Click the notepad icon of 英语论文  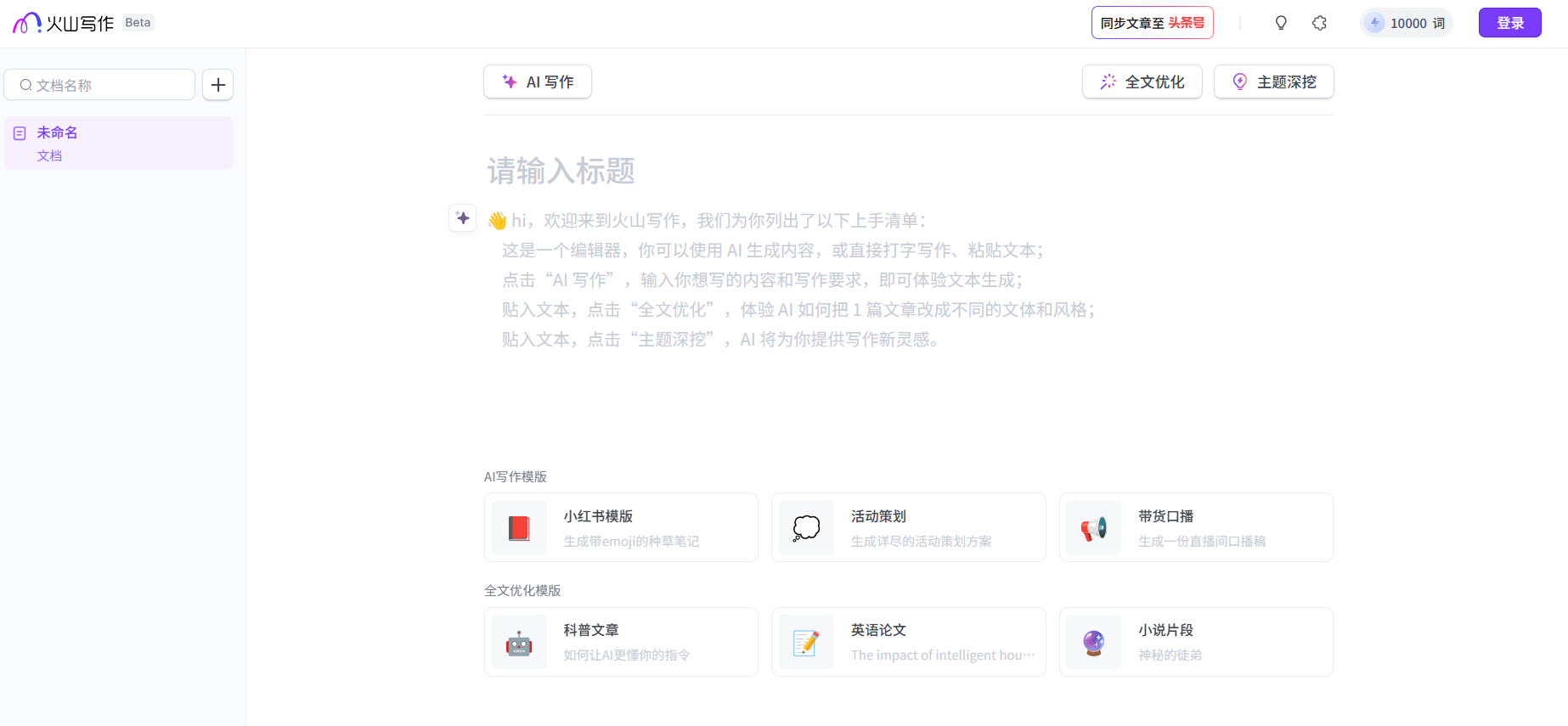806,643
